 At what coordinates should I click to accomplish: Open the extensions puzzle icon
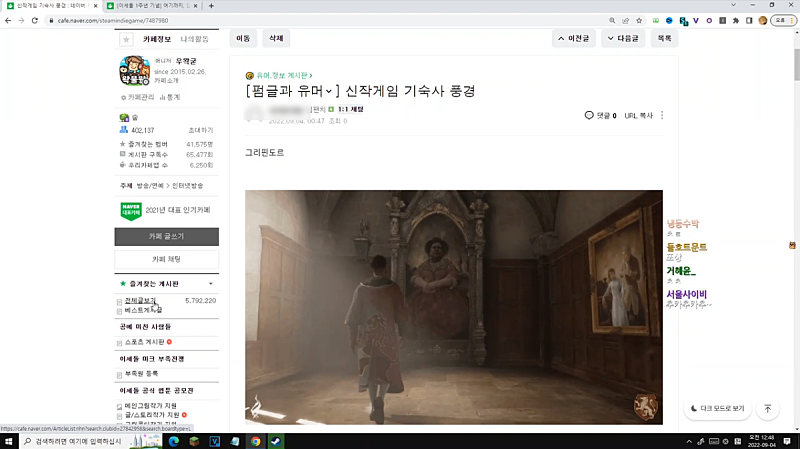tap(736, 20)
